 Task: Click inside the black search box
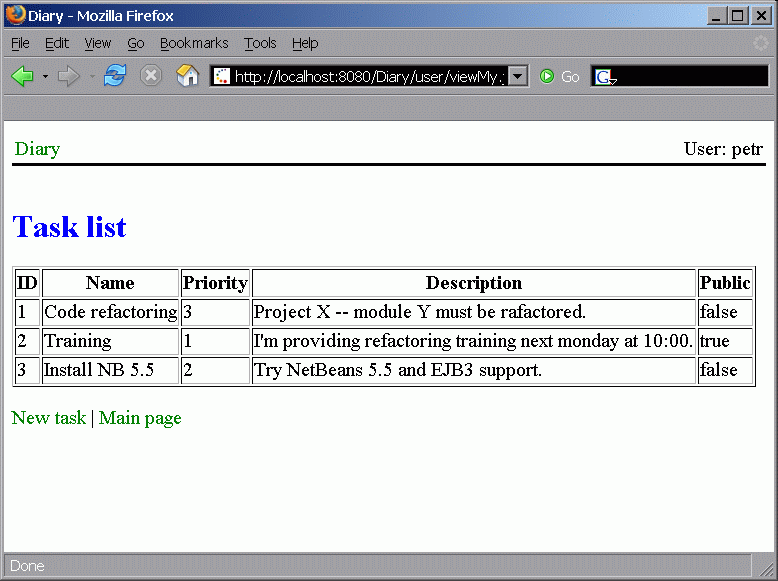690,77
